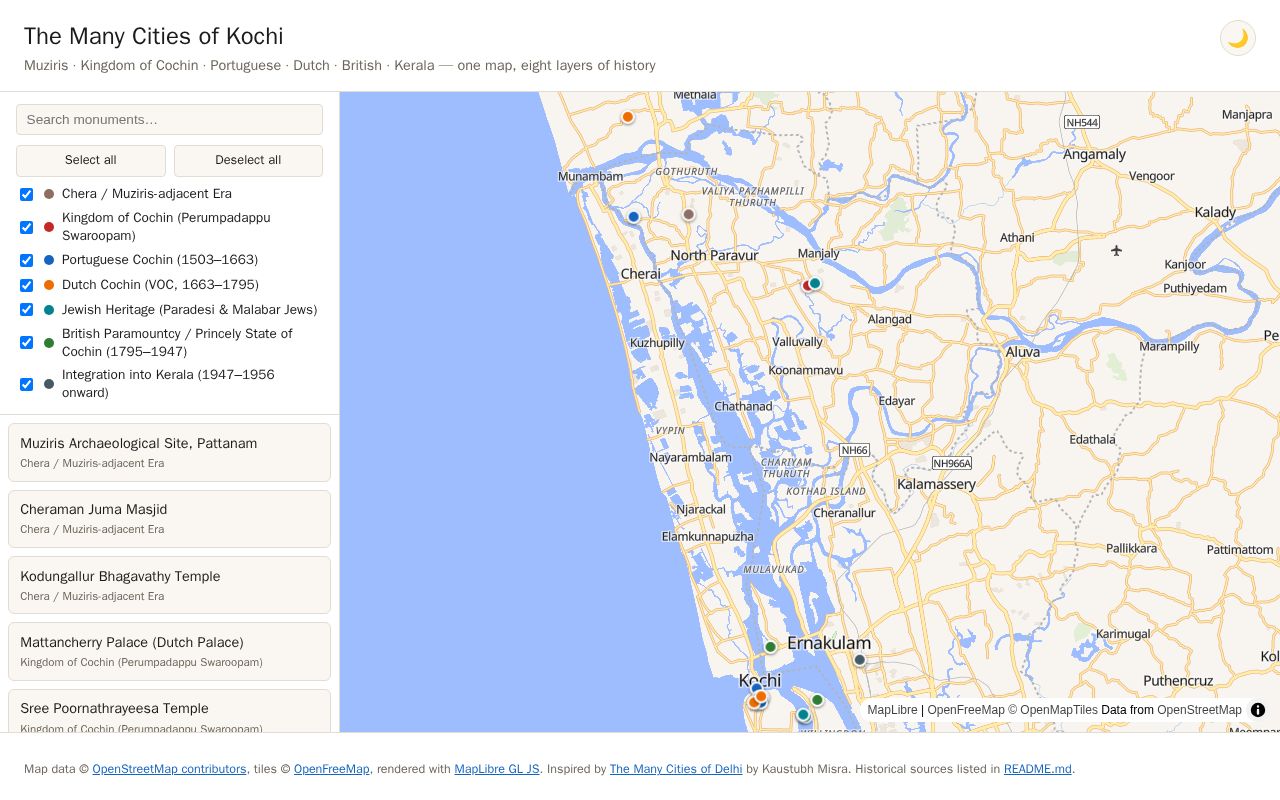
Task: Open Sree Poornathrayeesa Temple card
Action: [169, 711]
